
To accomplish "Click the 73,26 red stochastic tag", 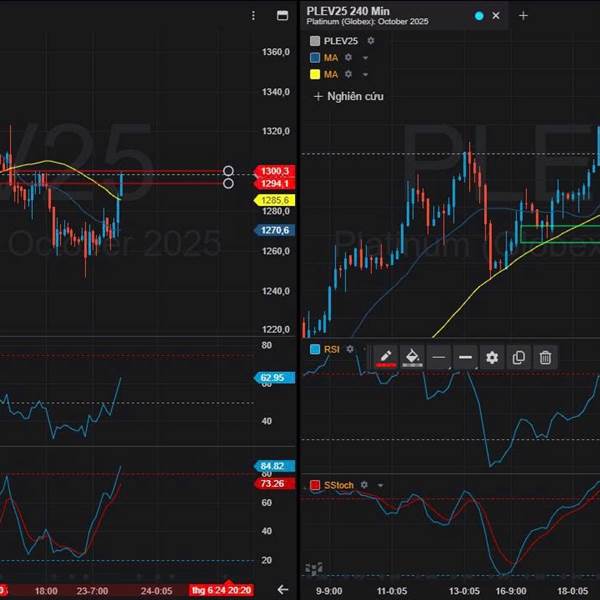I will (x=274, y=484).
